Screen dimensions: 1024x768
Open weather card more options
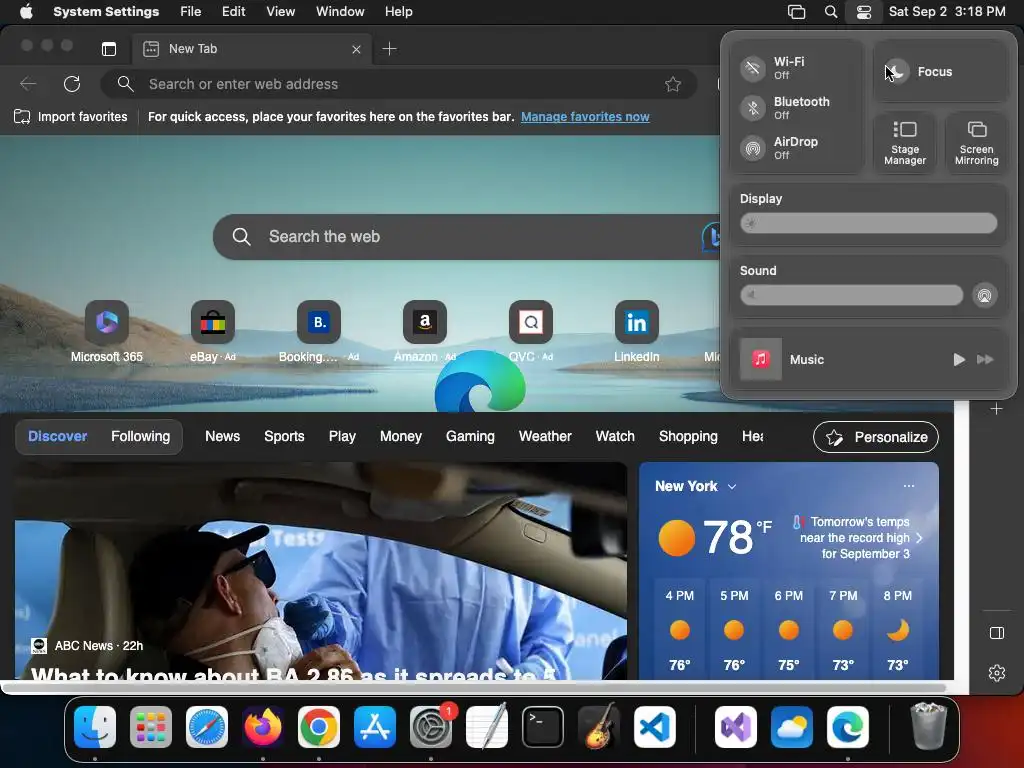click(x=908, y=486)
